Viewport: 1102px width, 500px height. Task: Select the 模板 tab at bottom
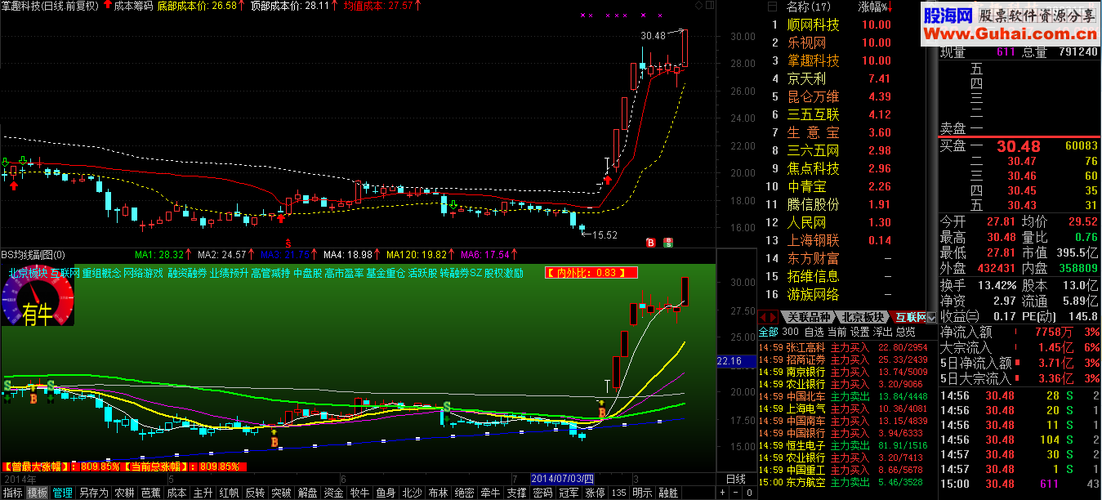click(37, 492)
